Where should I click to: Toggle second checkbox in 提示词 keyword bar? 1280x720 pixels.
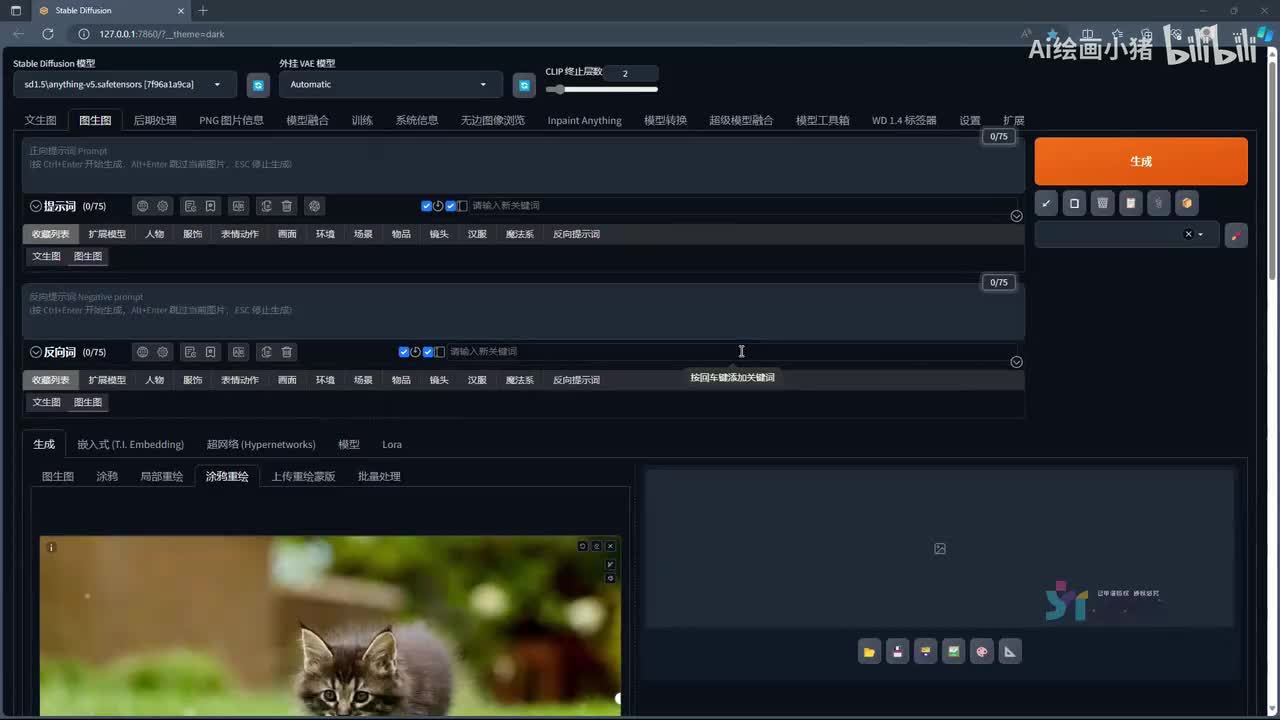click(x=451, y=206)
